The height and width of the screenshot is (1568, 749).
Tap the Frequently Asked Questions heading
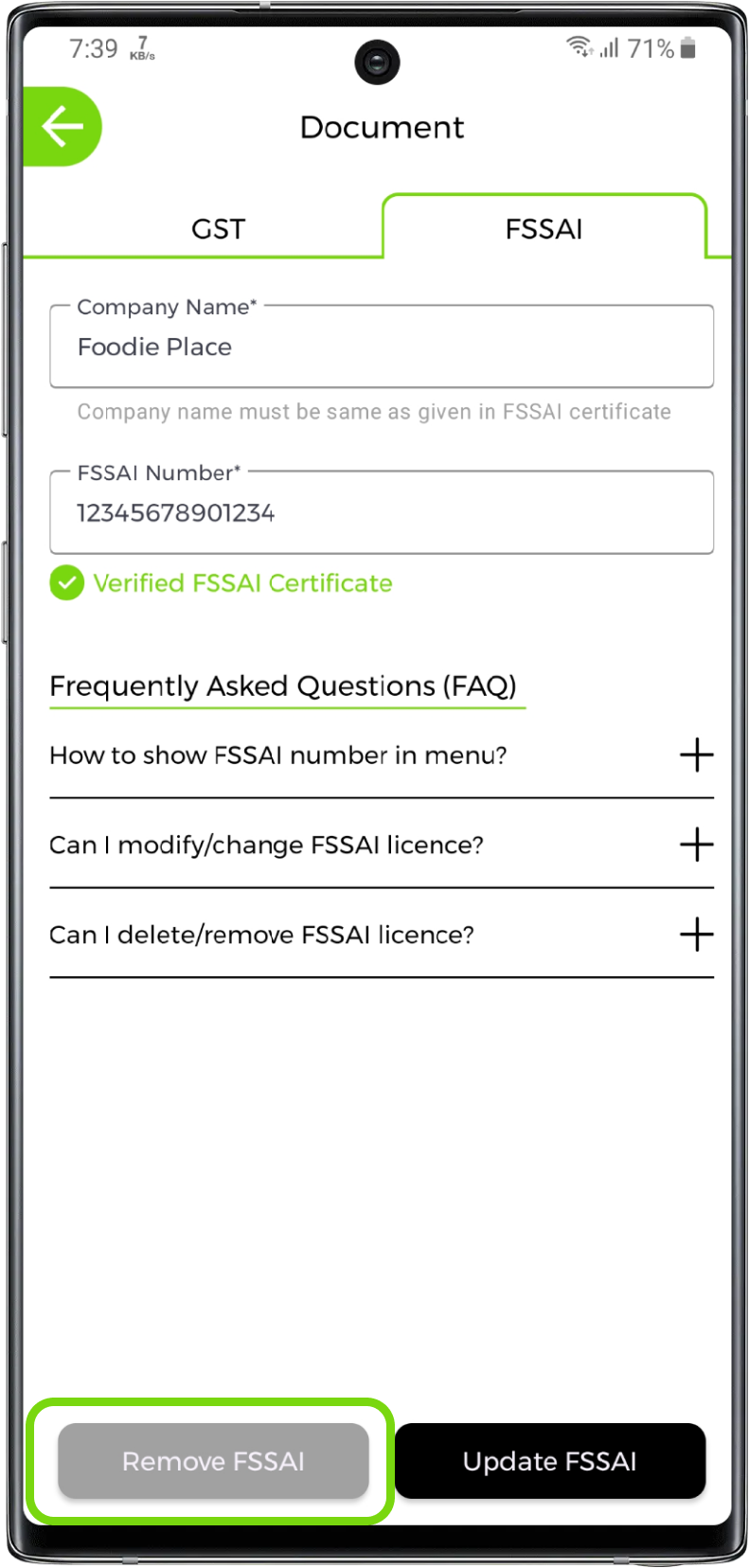[x=283, y=686]
